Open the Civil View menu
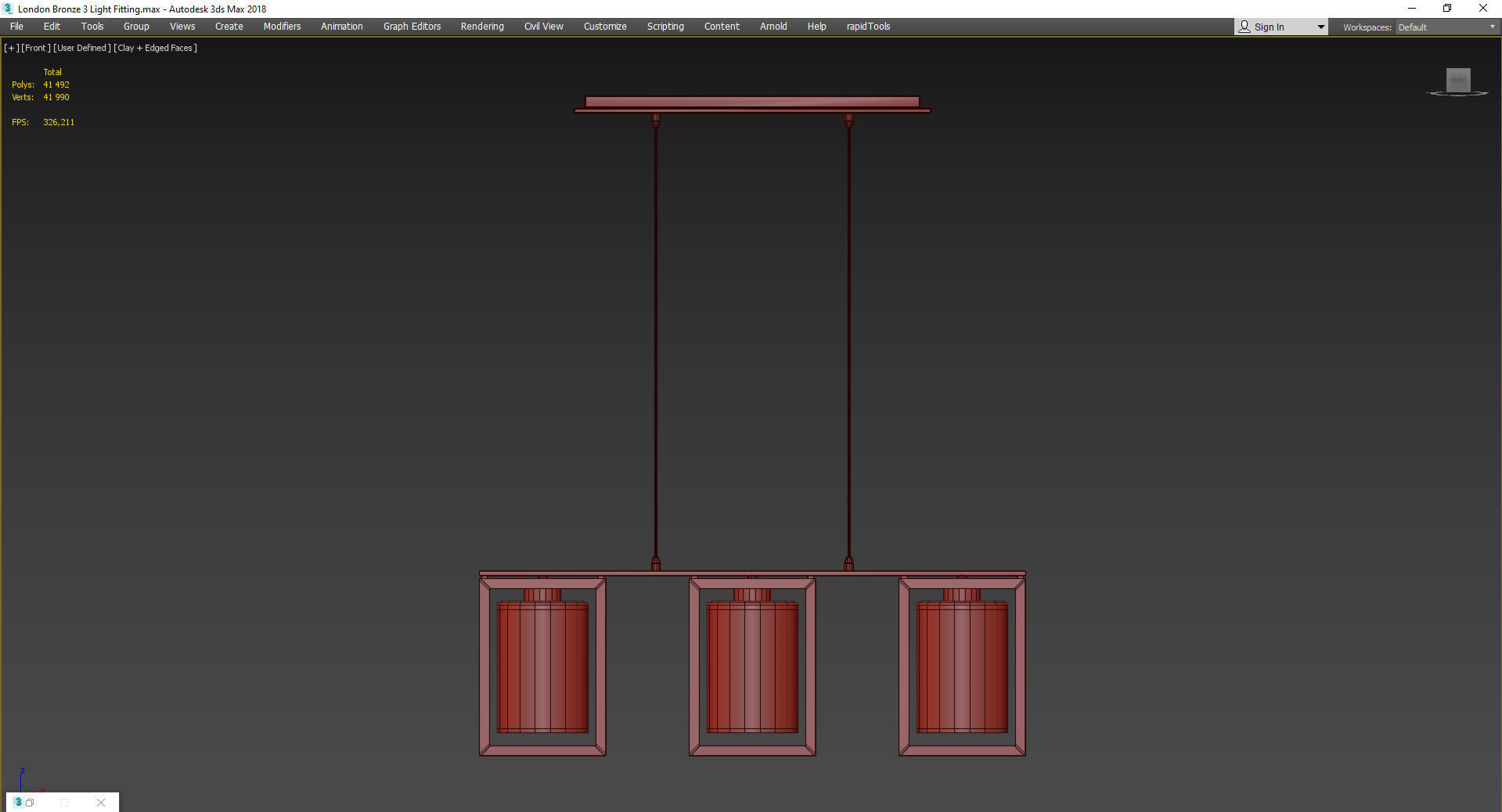1502x812 pixels. click(544, 27)
